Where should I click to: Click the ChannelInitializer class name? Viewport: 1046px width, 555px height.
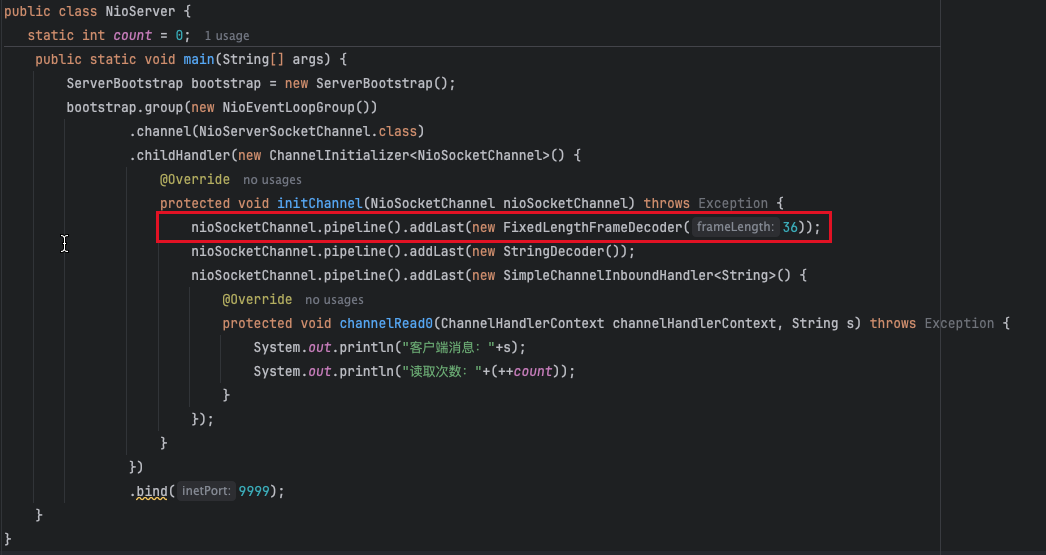339,155
